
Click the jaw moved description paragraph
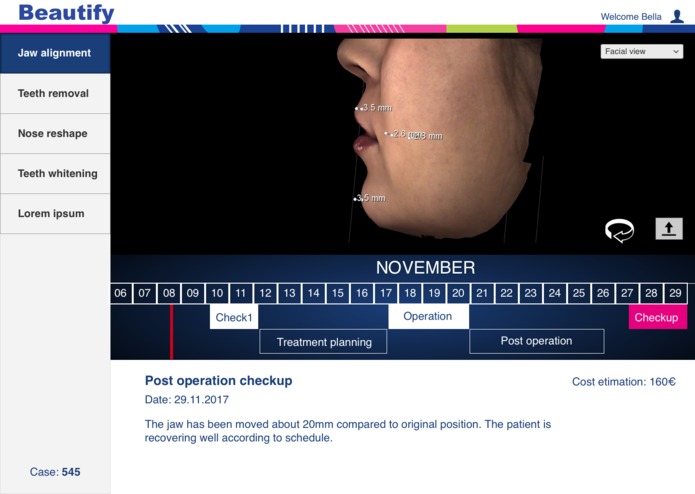tap(348, 431)
